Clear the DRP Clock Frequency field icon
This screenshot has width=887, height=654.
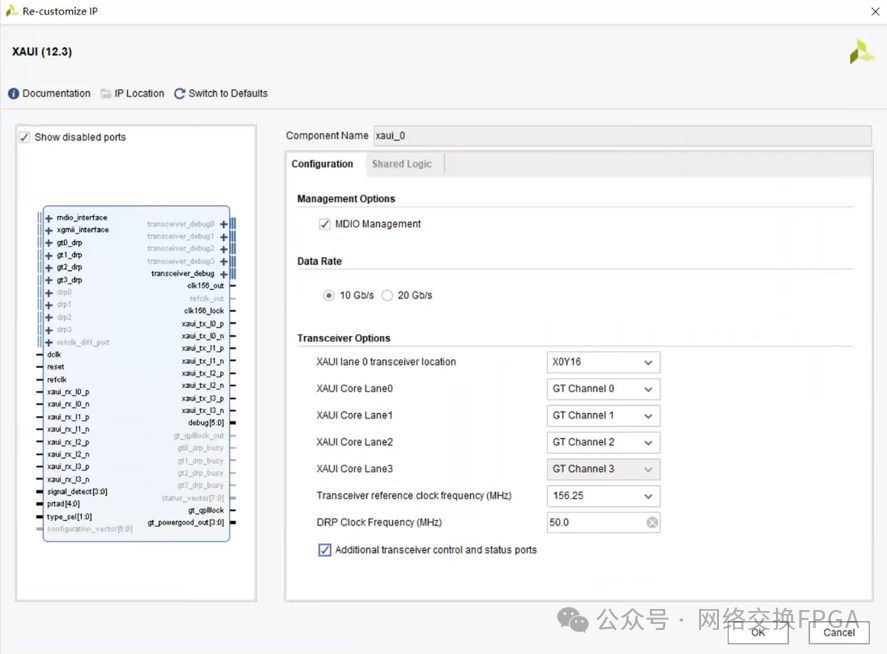pos(652,523)
